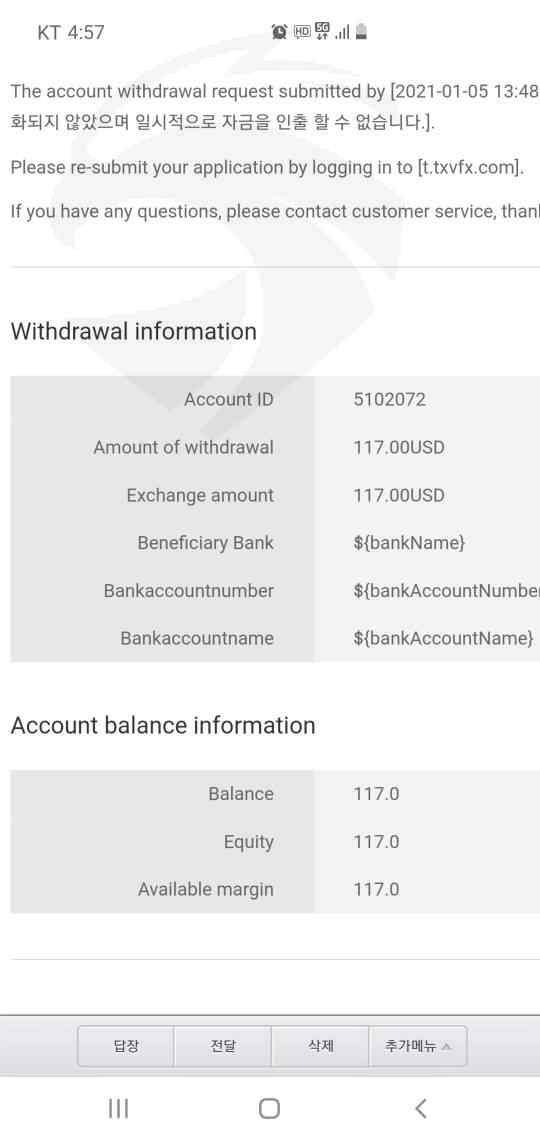Tap the HD voice status icon

[302, 31]
